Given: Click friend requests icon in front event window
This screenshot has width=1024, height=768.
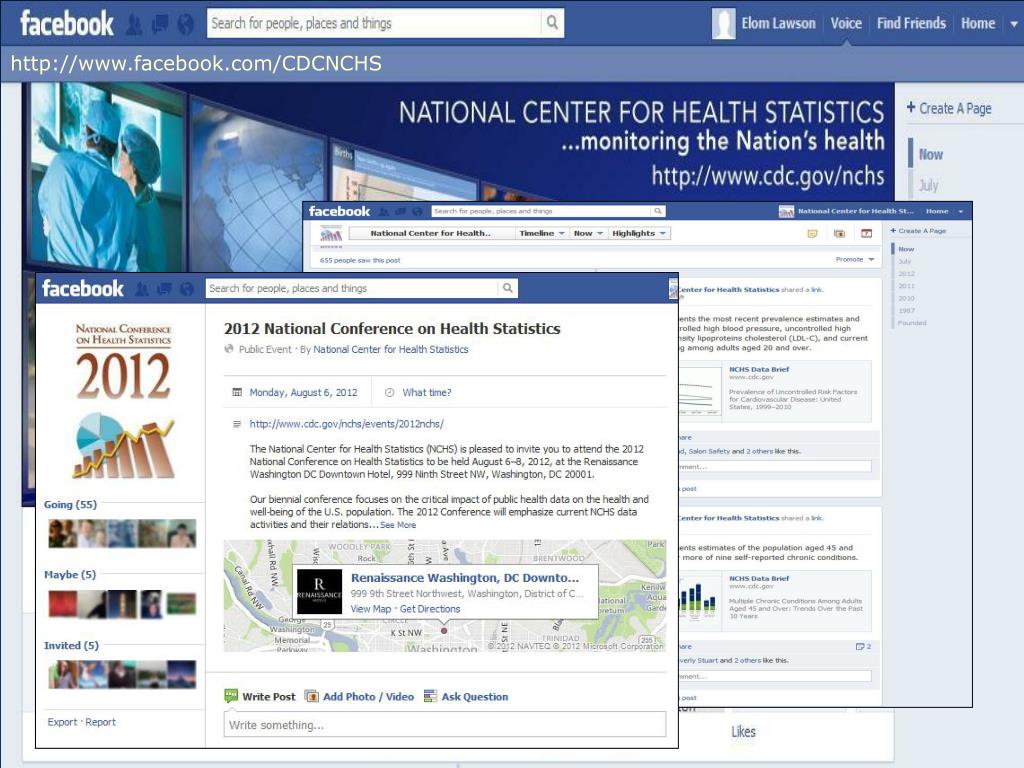Looking at the screenshot, I should (x=142, y=289).
